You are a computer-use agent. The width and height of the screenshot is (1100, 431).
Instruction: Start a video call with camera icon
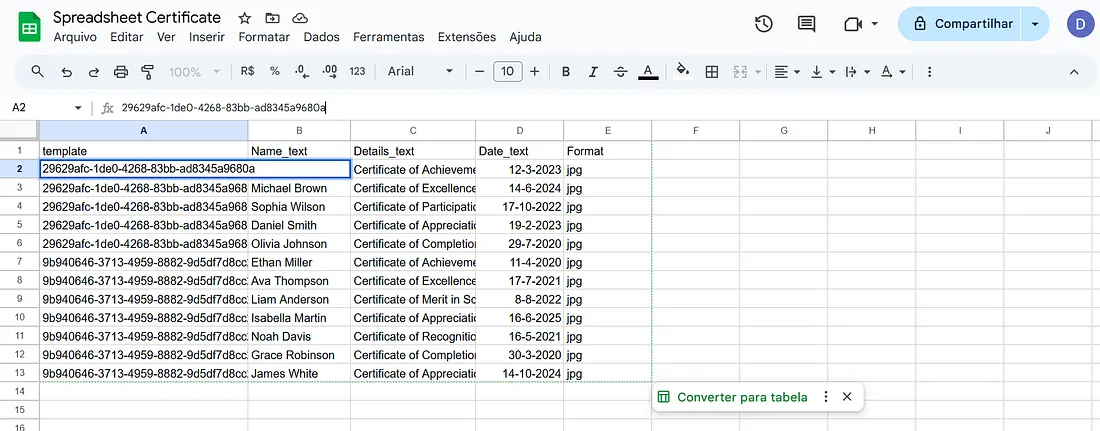pyautogui.click(x=852, y=24)
